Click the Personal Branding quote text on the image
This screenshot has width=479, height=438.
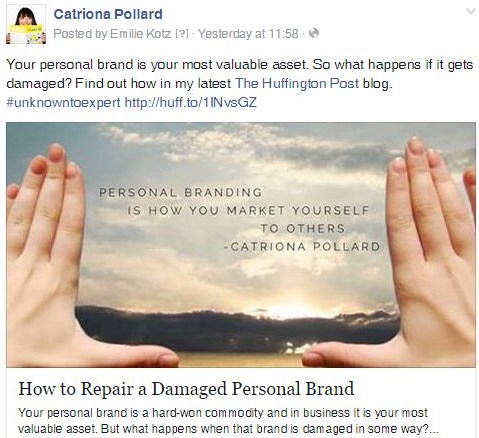(234, 210)
